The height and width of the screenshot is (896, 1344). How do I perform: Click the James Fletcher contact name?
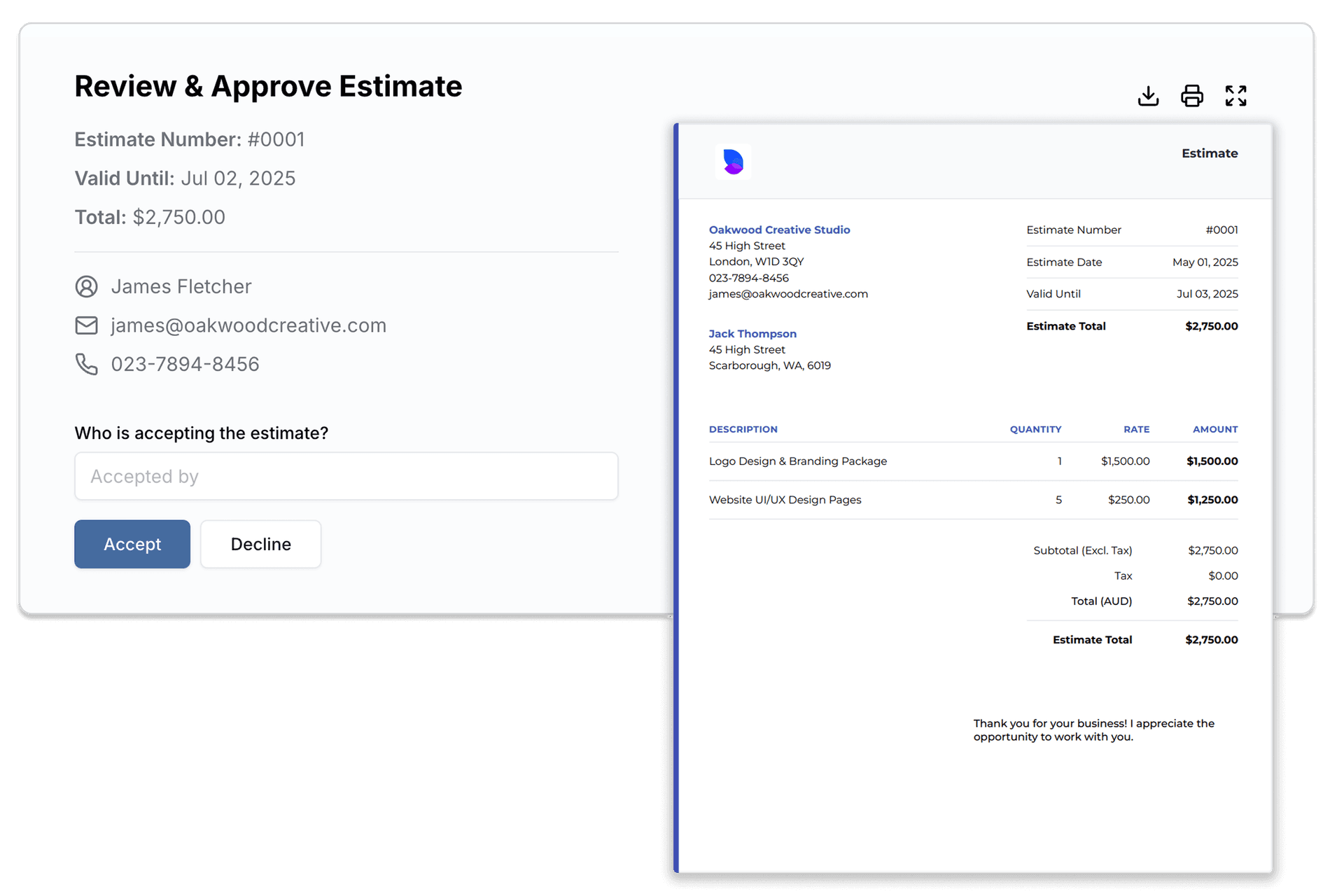pyautogui.click(x=181, y=286)
